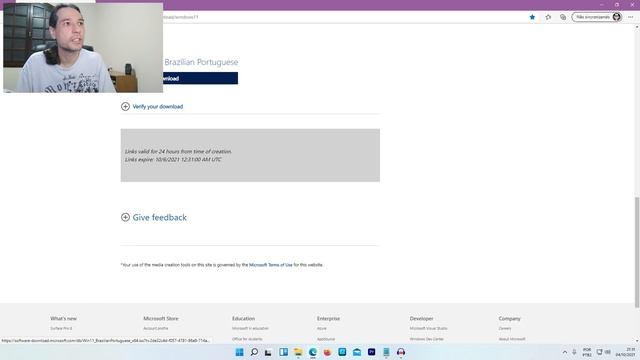Open the About Microsoft footer link
Viewport: 640px width, 360px height.
512,339
